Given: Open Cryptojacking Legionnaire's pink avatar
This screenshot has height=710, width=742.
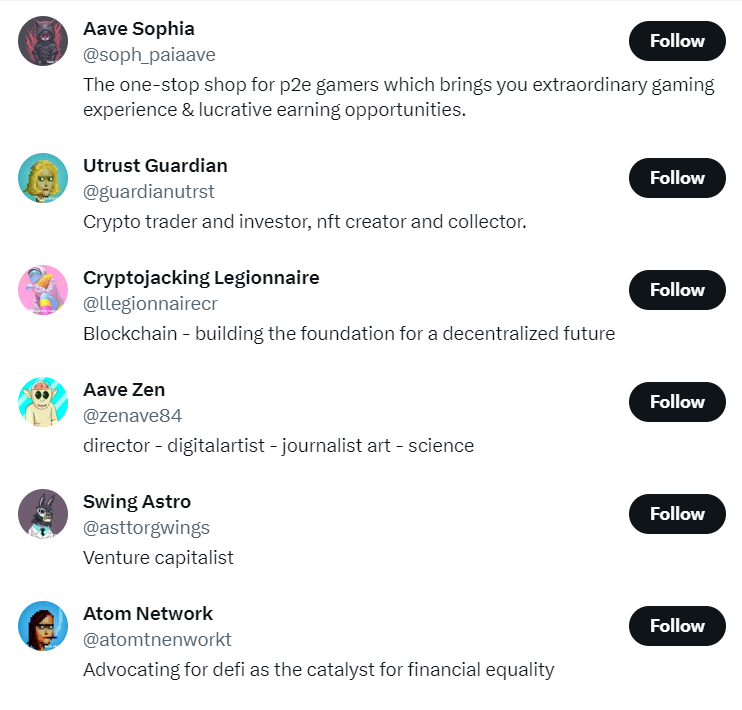Looking at the screenshot, I should [x=43, y=290].
